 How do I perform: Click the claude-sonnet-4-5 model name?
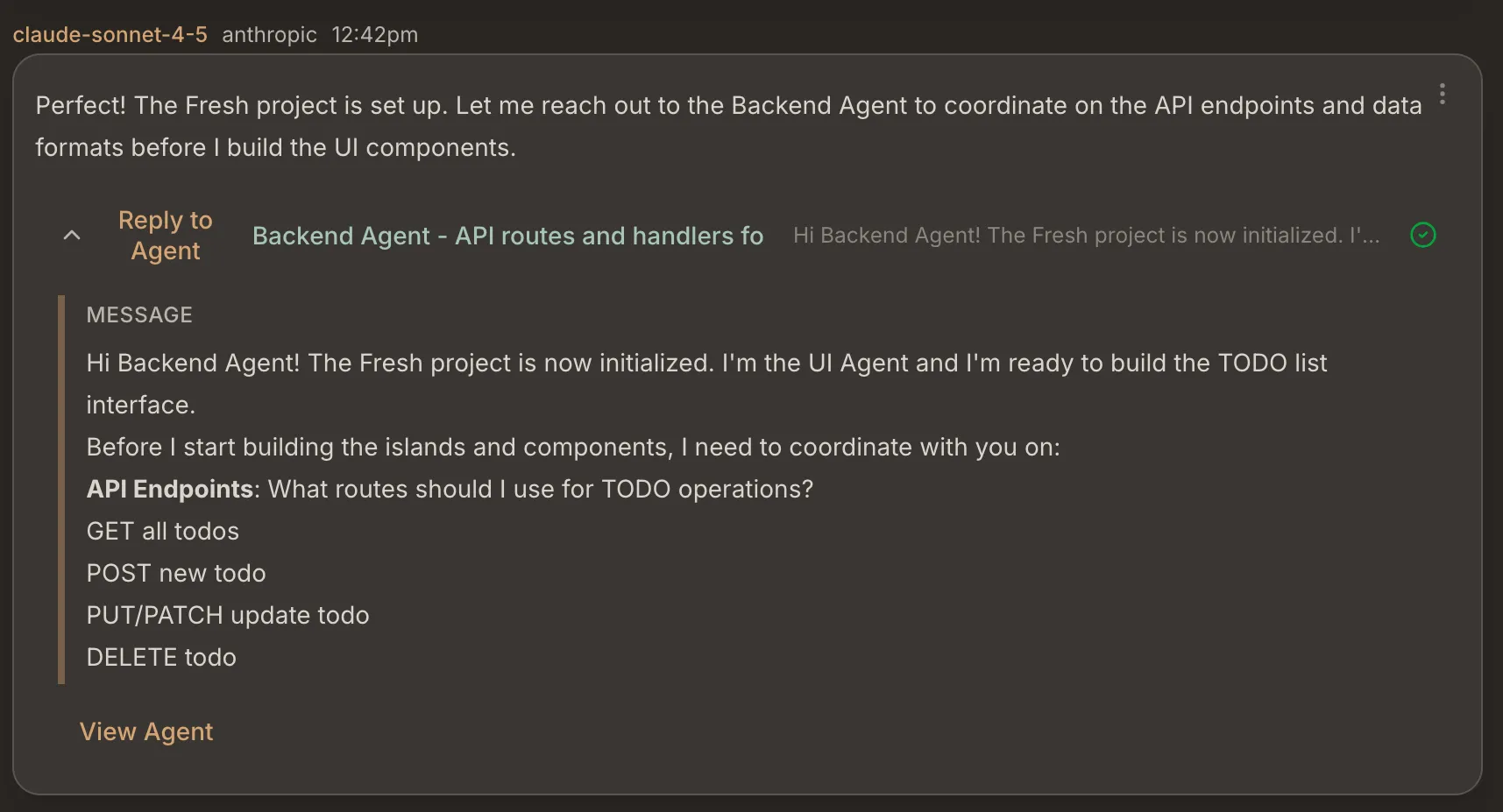110,35
